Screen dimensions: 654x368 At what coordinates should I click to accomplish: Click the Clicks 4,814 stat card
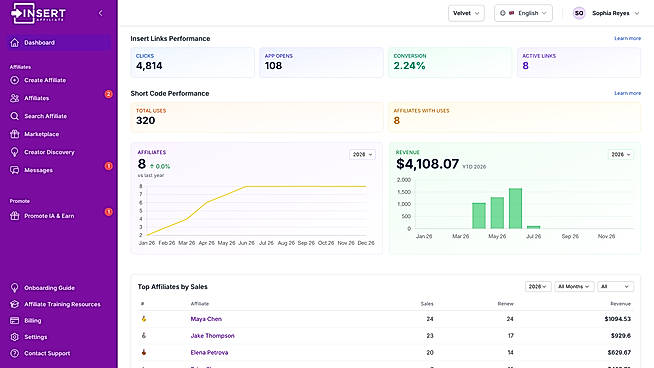[x=192, y=62]
